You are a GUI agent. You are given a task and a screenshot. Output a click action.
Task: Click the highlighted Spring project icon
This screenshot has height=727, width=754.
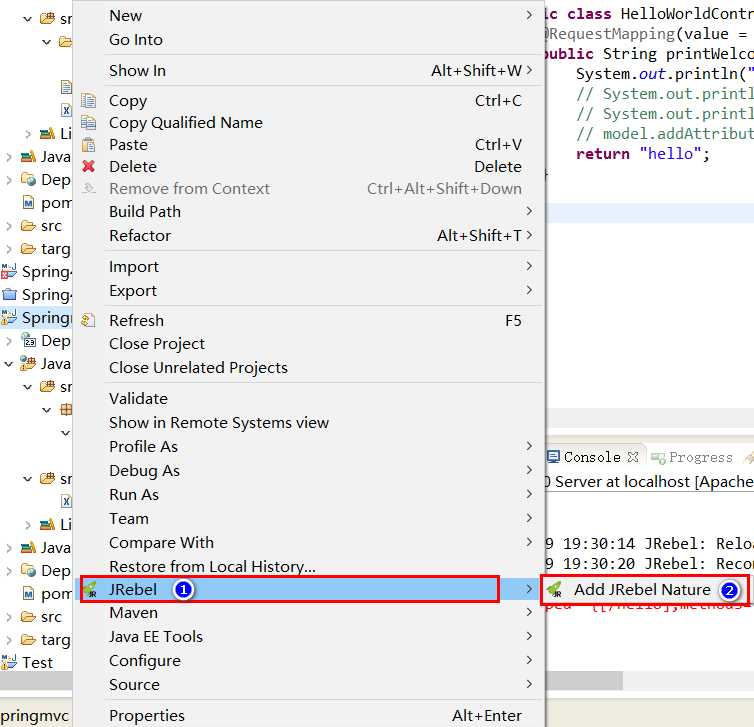[x=9, y=317]
